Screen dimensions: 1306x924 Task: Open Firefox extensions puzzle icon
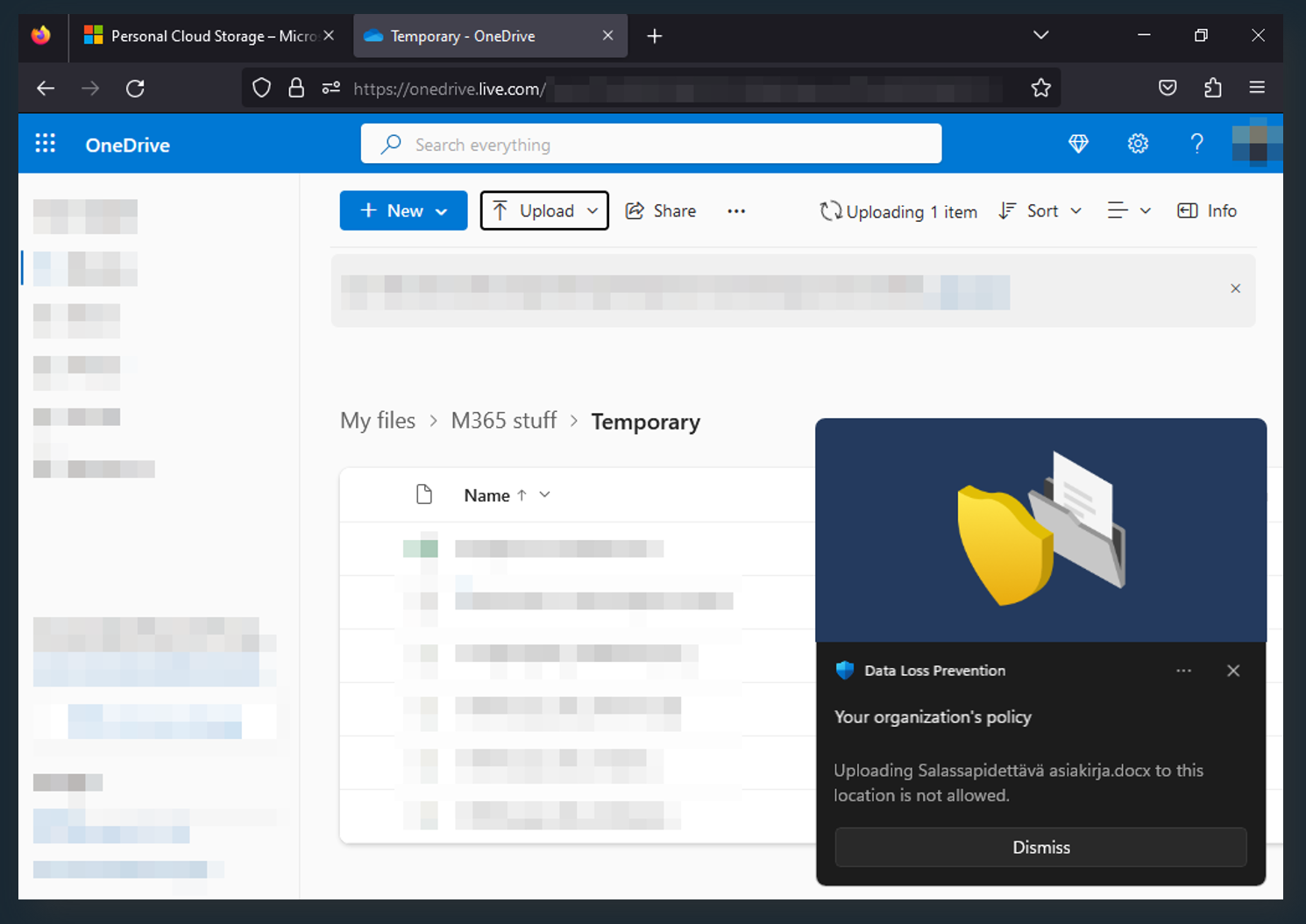[x=1212, y=88]
